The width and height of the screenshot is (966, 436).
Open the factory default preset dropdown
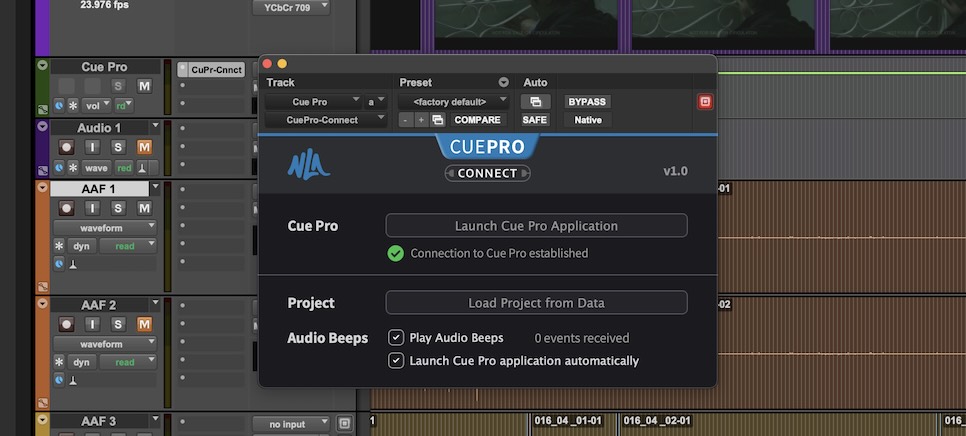pos(453,102)
